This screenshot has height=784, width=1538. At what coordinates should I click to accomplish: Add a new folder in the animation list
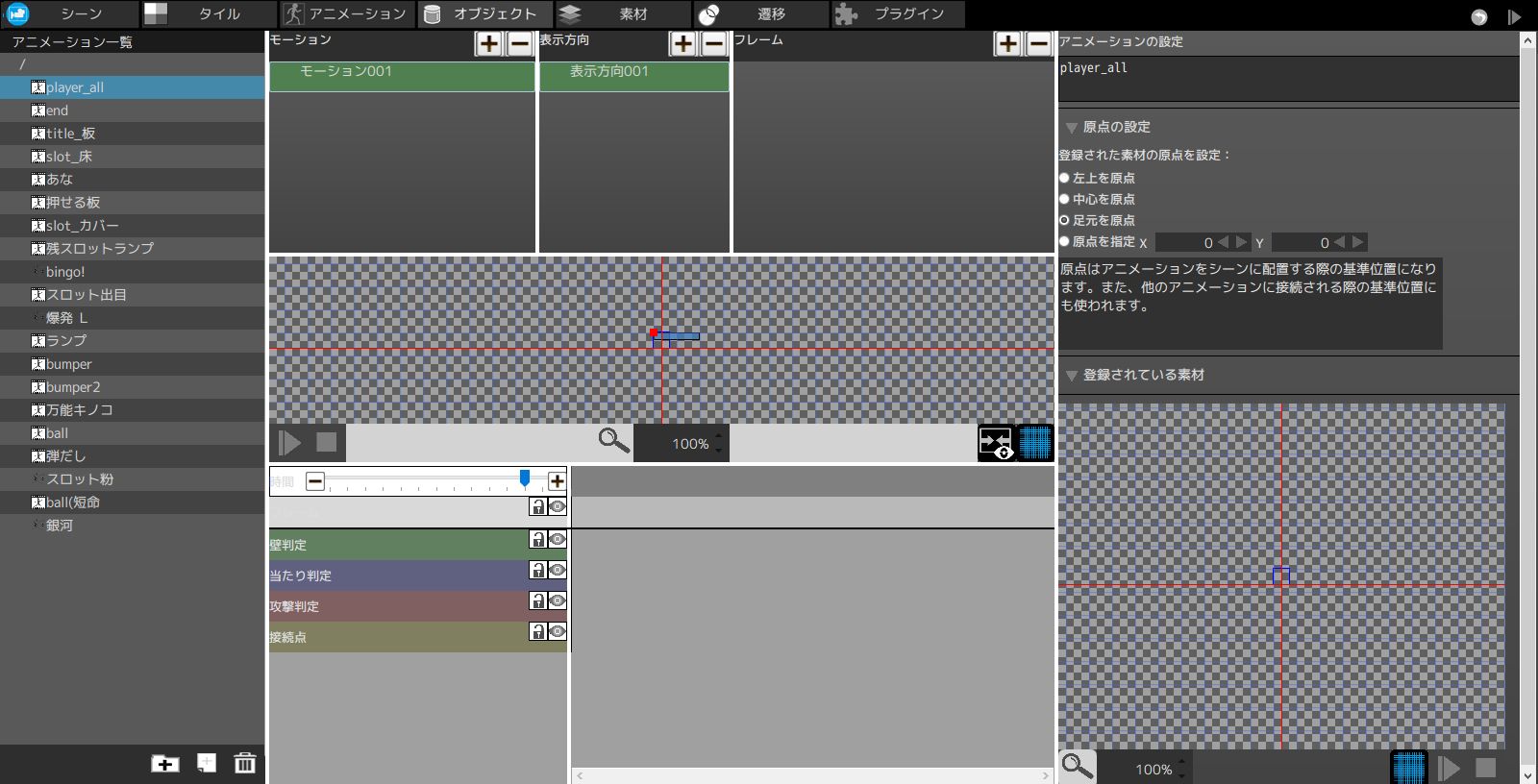coord(165,763)
